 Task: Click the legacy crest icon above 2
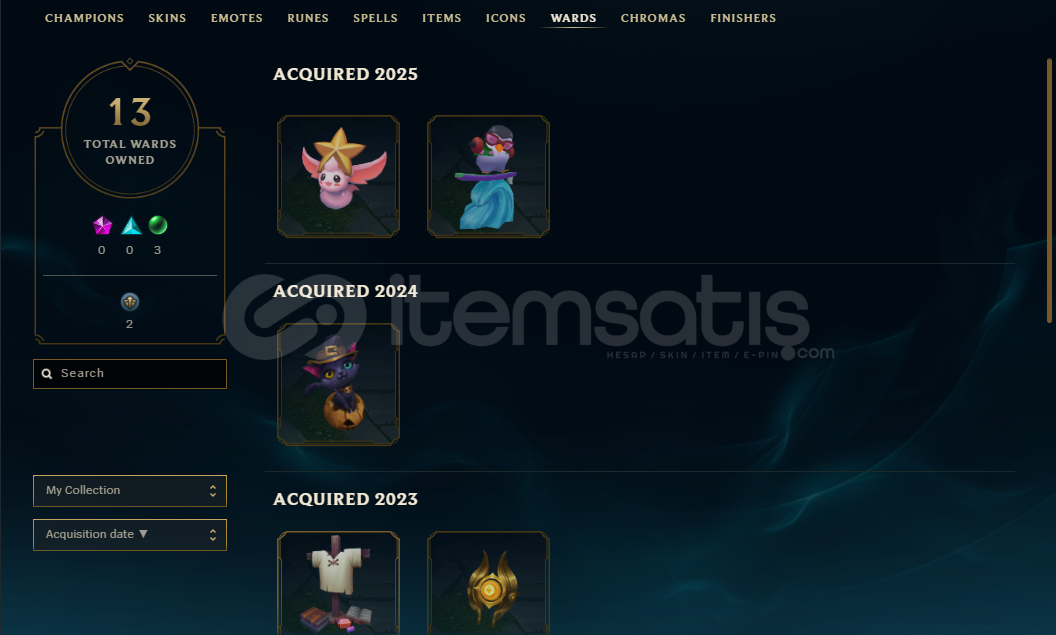130,302
